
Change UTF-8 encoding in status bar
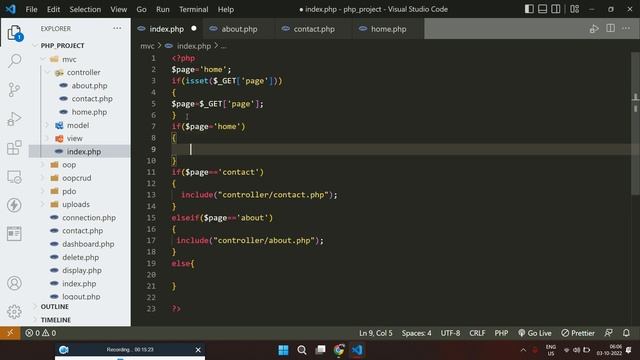(x=450, y=333)
